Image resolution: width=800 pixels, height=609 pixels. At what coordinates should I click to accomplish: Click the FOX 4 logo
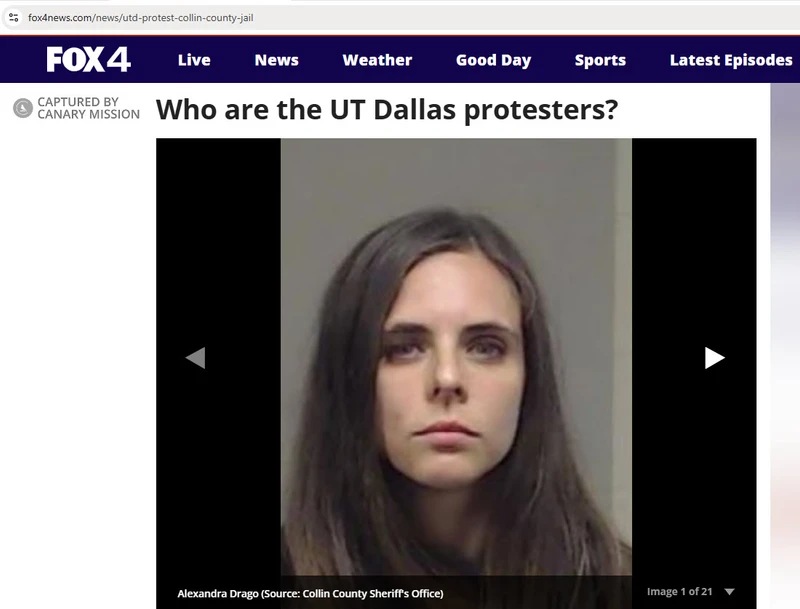click(x=88, y=59)
